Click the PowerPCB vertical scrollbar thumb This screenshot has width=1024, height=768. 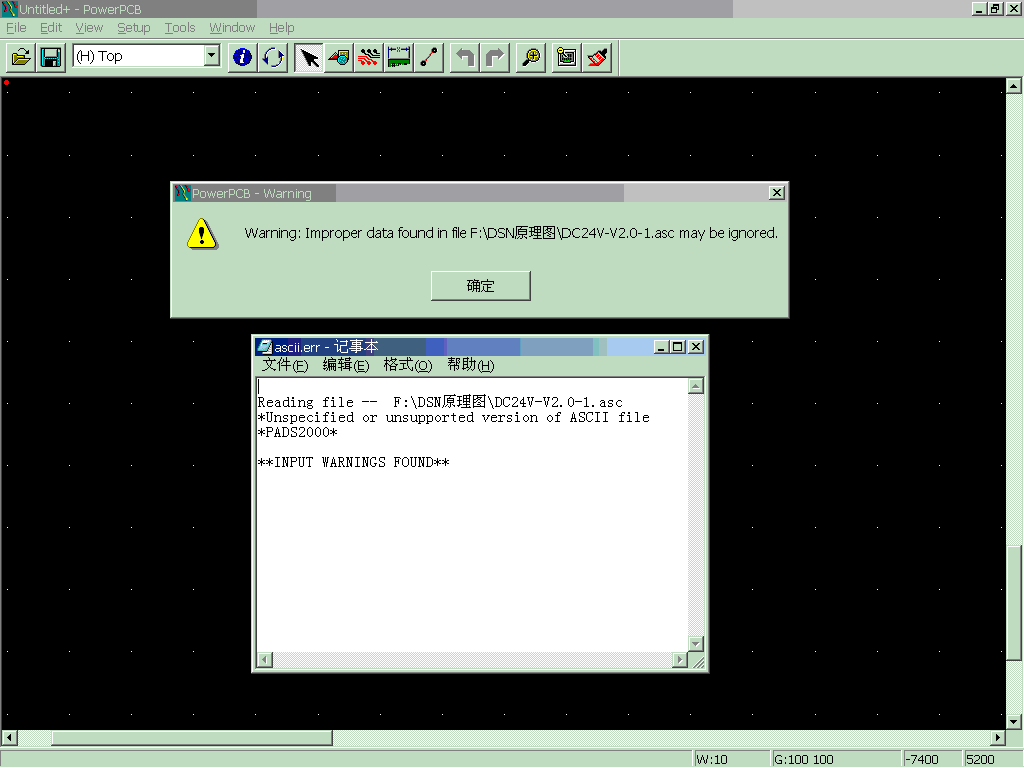pyautogui.click(x=1014, y=603)
